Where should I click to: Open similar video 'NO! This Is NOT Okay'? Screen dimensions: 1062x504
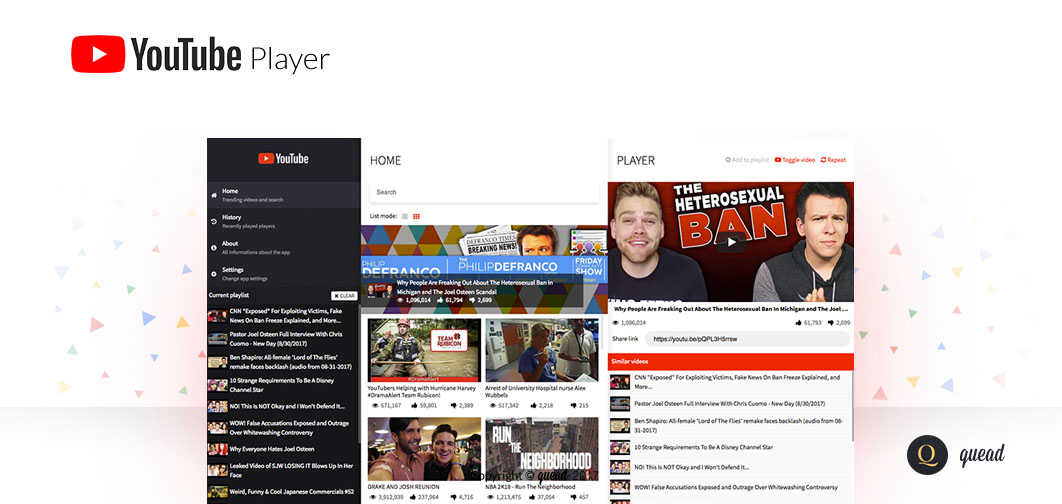731,467
